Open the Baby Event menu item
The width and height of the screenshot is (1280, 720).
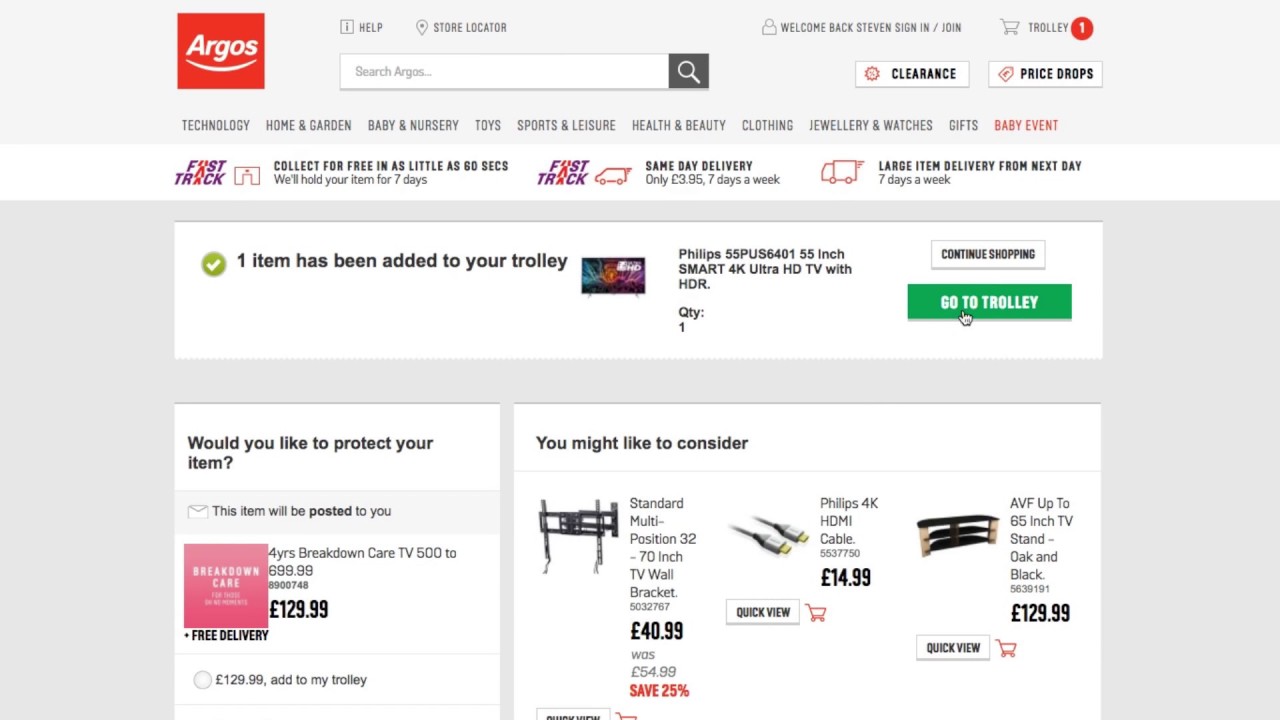tap(1025, 125)
